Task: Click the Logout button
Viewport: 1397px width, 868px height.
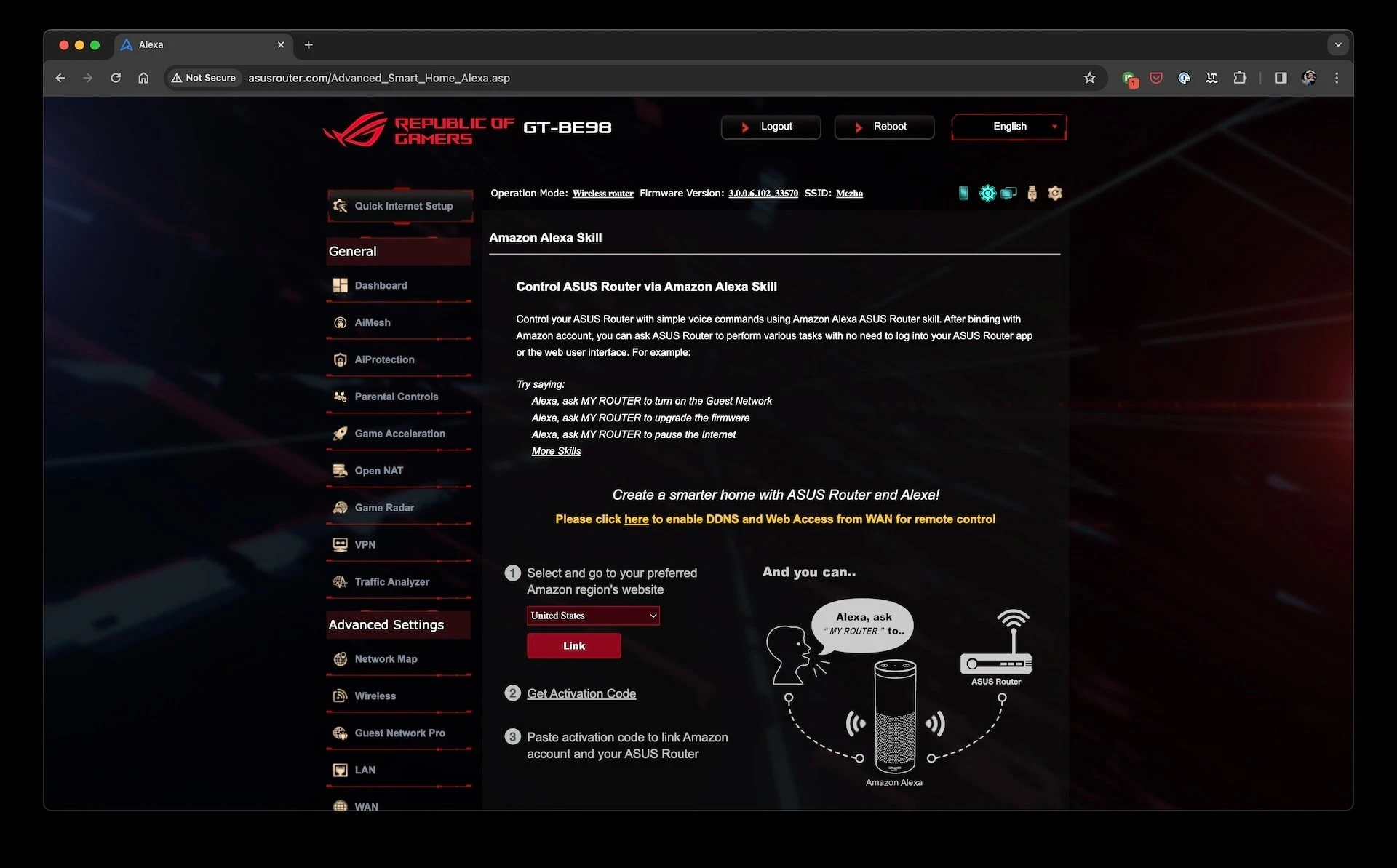Action: pyautogui.click(x=771, y=127)
